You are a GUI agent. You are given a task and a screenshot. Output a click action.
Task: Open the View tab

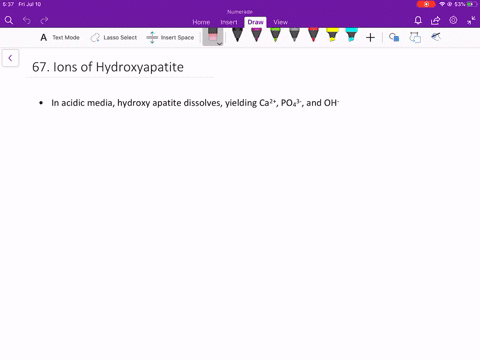(281, 22)
